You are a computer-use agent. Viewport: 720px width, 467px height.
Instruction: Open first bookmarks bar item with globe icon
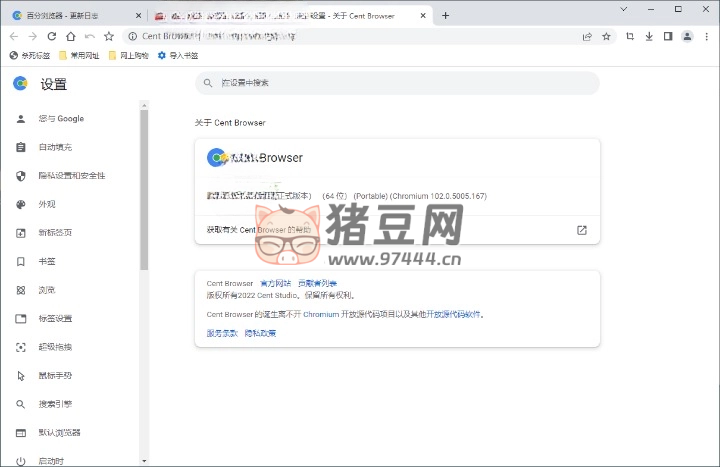[30, 56]
